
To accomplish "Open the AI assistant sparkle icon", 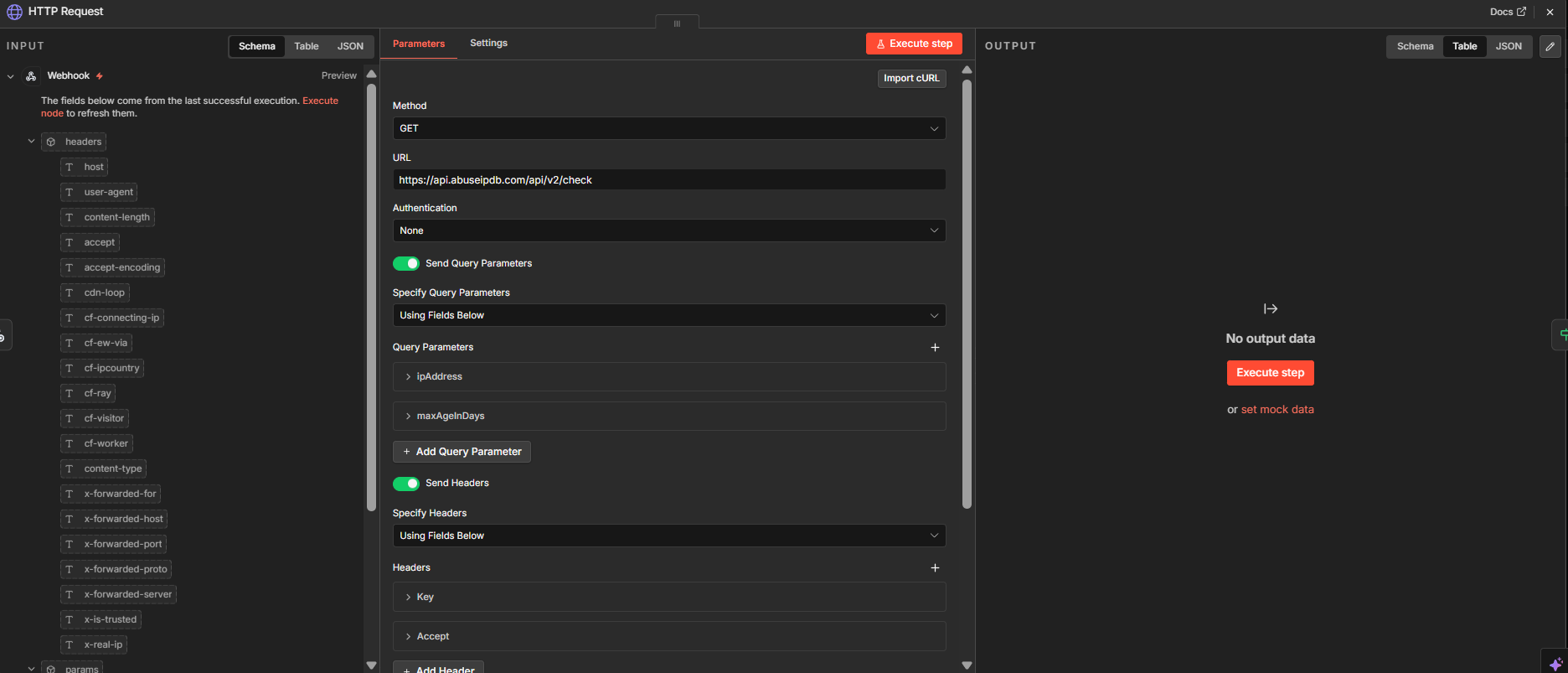I will (1555, 664).
